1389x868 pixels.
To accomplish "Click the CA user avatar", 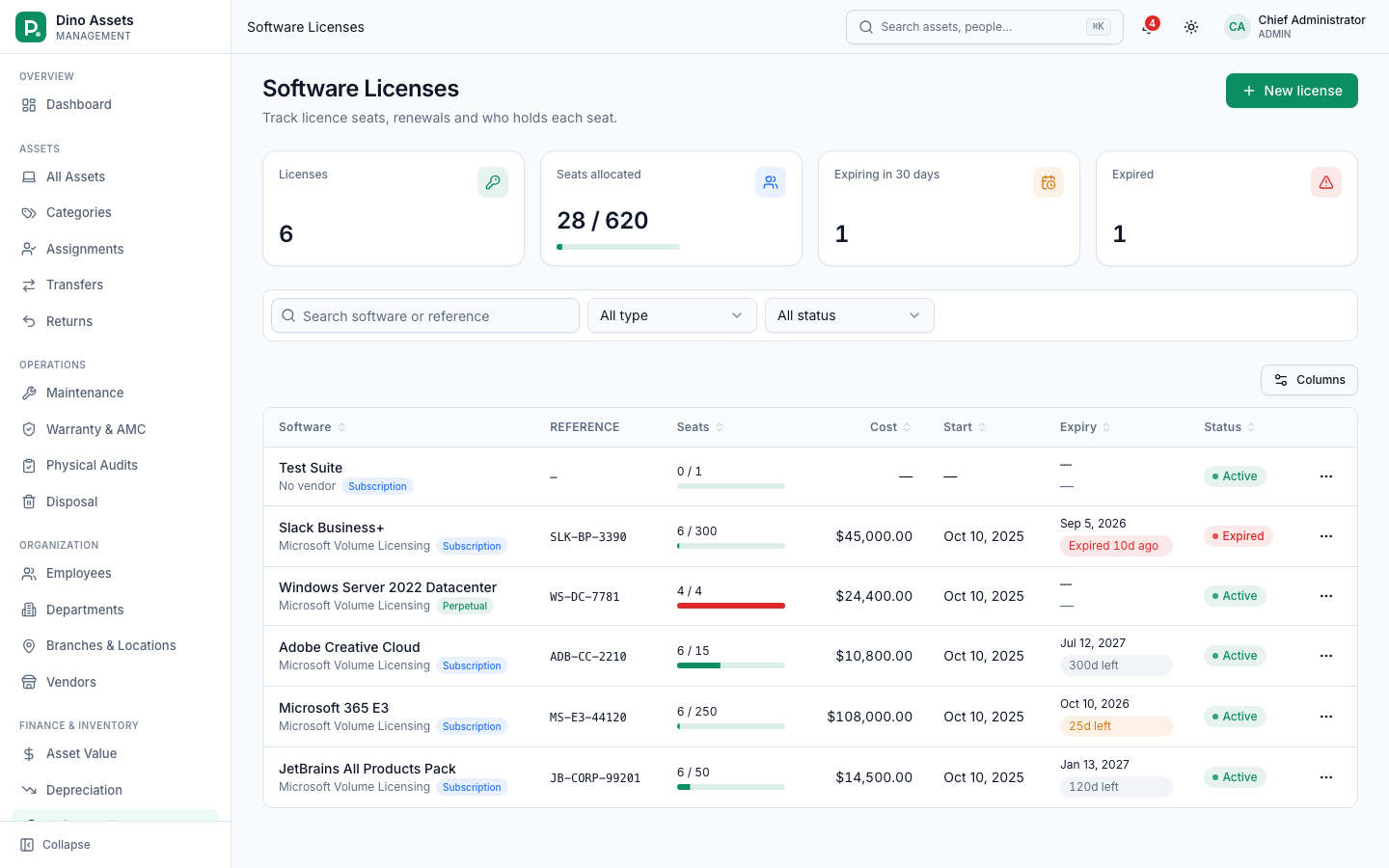I will click(1237, 27).
